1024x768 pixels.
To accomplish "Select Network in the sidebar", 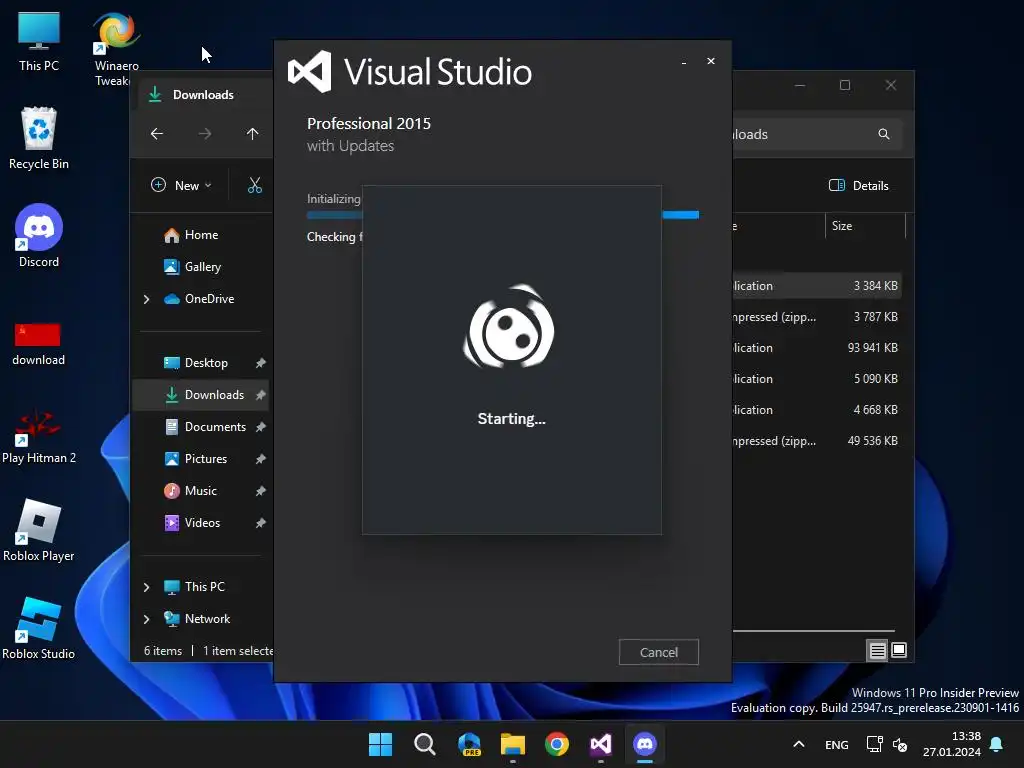I will pyautogui.click(x=207, y=619).
